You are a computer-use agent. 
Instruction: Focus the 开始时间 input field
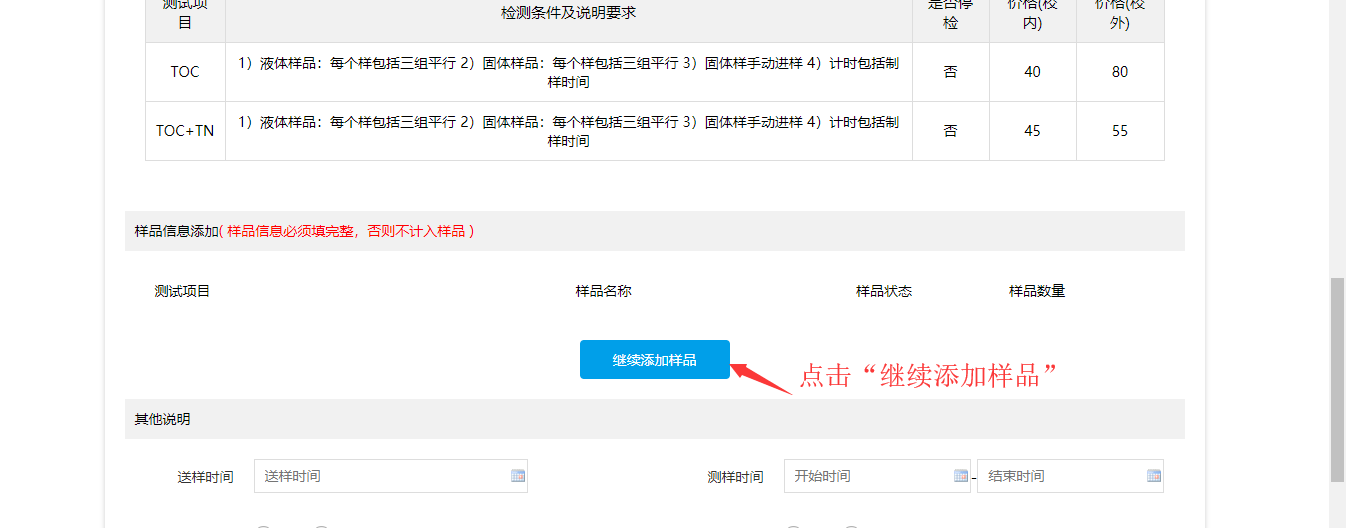(x=865, y=476)
